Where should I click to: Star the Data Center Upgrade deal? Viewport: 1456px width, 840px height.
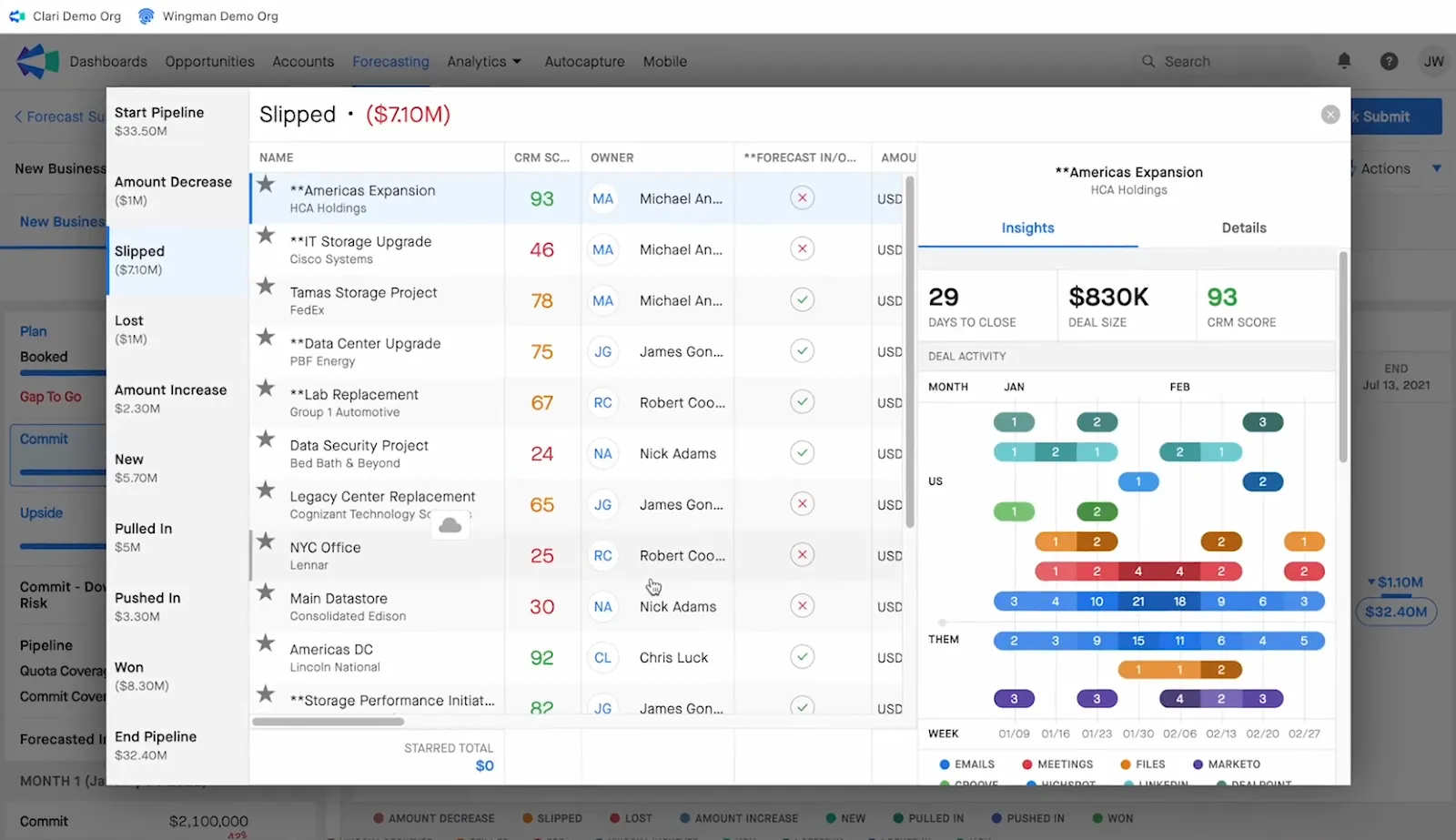coord(266,337)
